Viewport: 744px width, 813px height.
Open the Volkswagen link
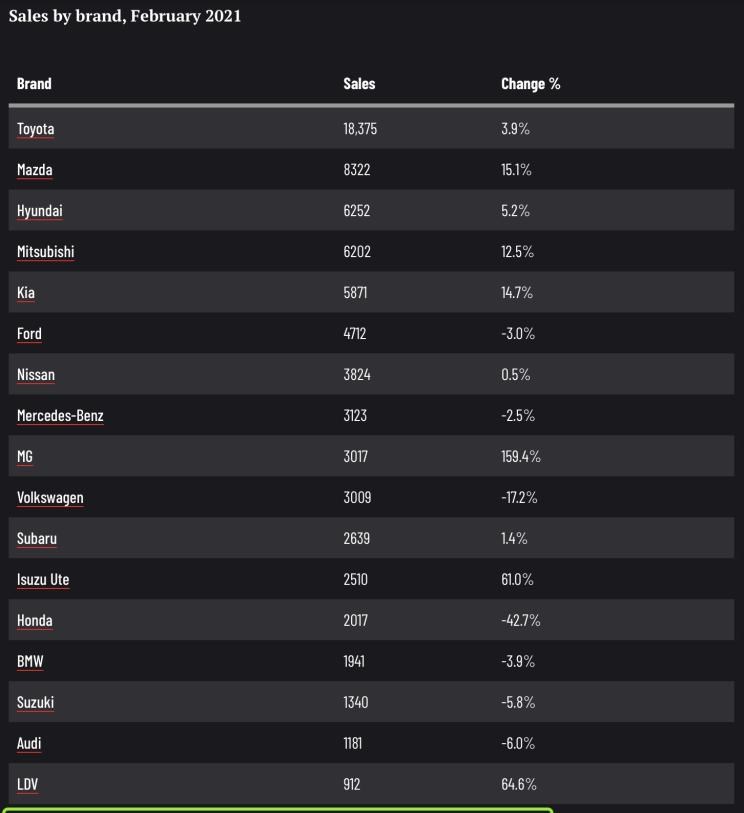(x=50, y=497)
